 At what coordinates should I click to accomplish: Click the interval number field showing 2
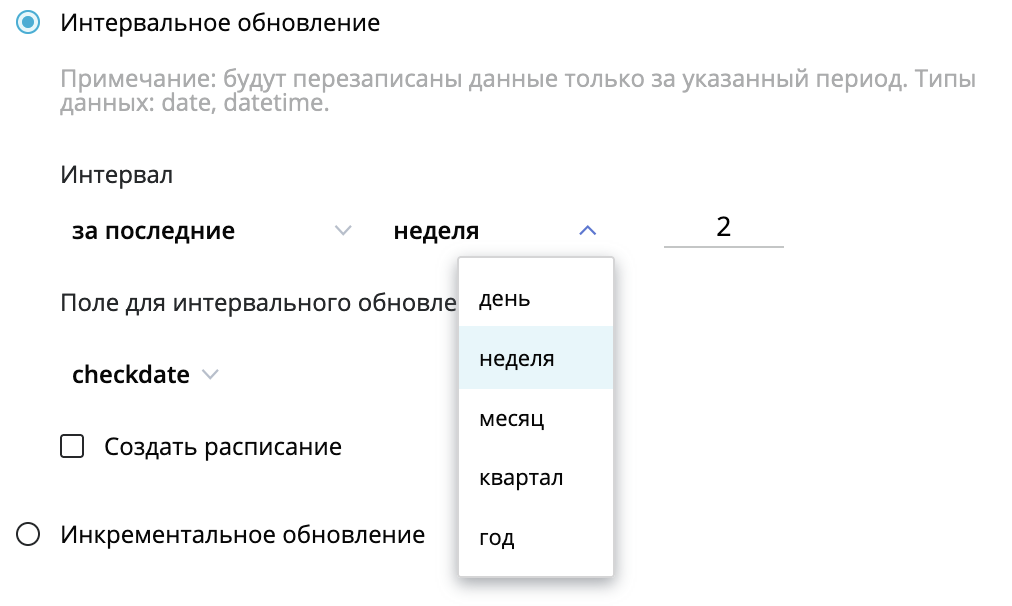click(x=724, y=228)
